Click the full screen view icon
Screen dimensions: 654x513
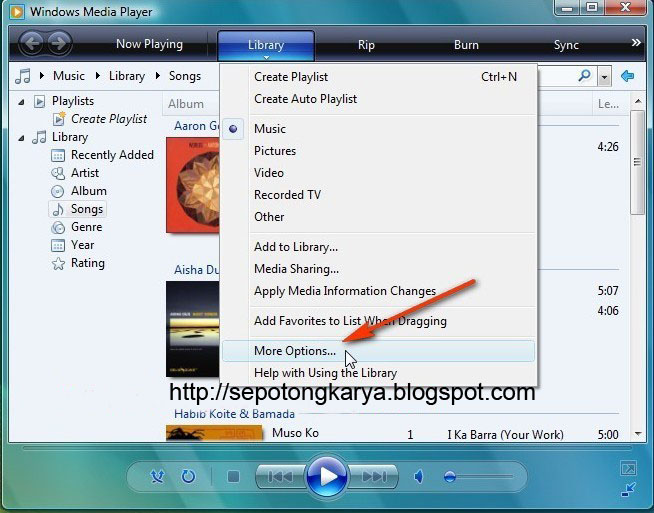(628, 468)
